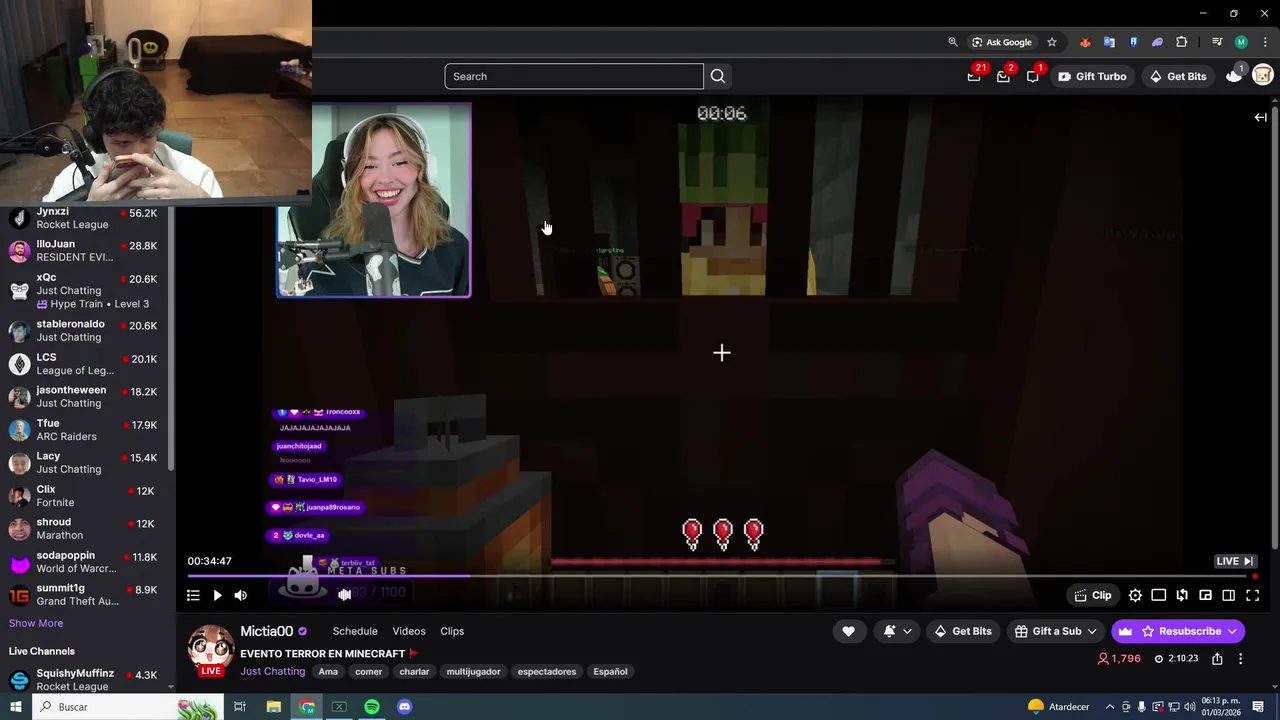Share the stream via share icon
The image size is (1280, 720).
pos(1217,659)
